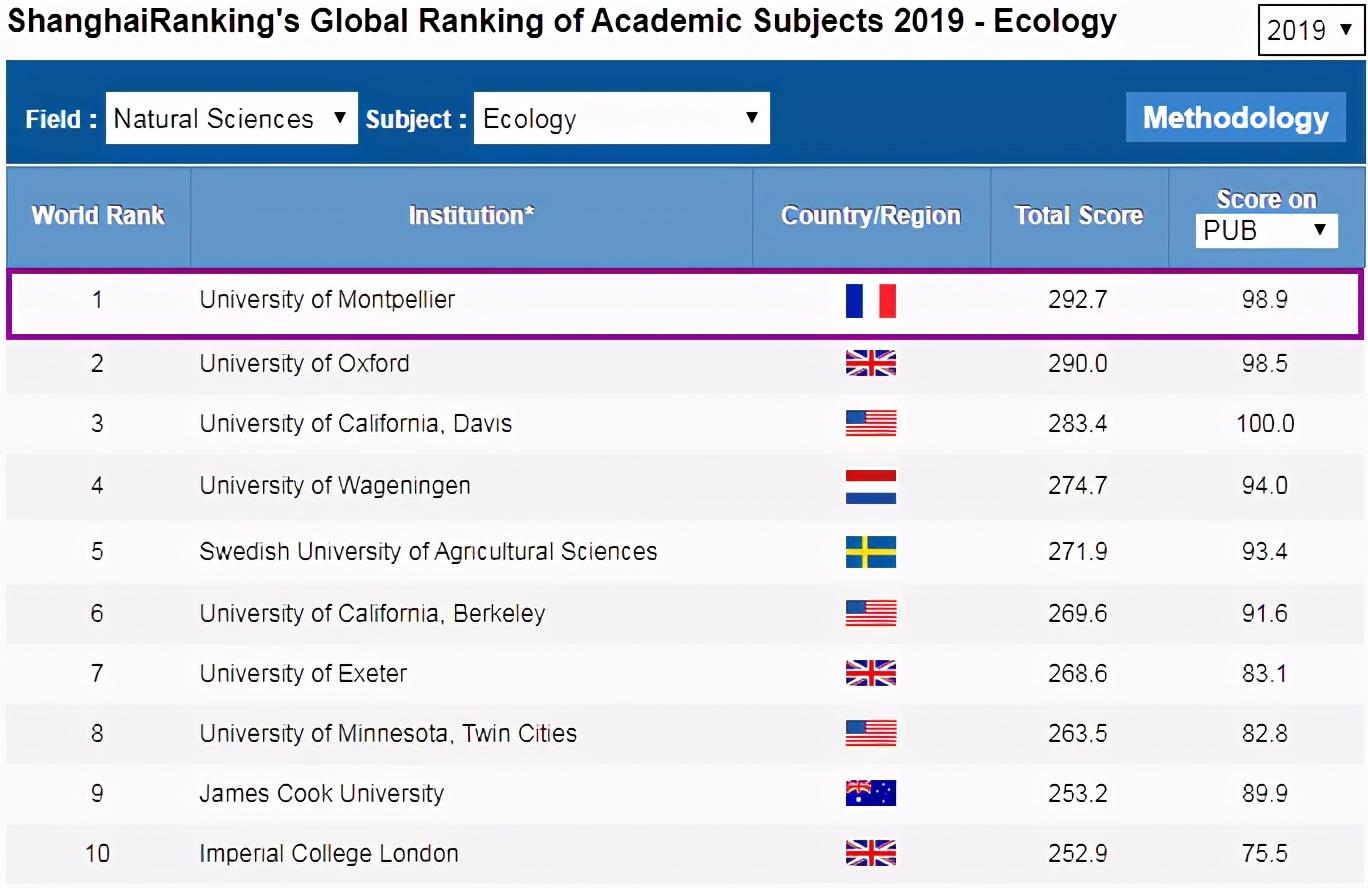Screen dimensions: 1368x888
Task: Click PUB score value 89.9
Action: pyautogui.click(x=1265, y=793)
